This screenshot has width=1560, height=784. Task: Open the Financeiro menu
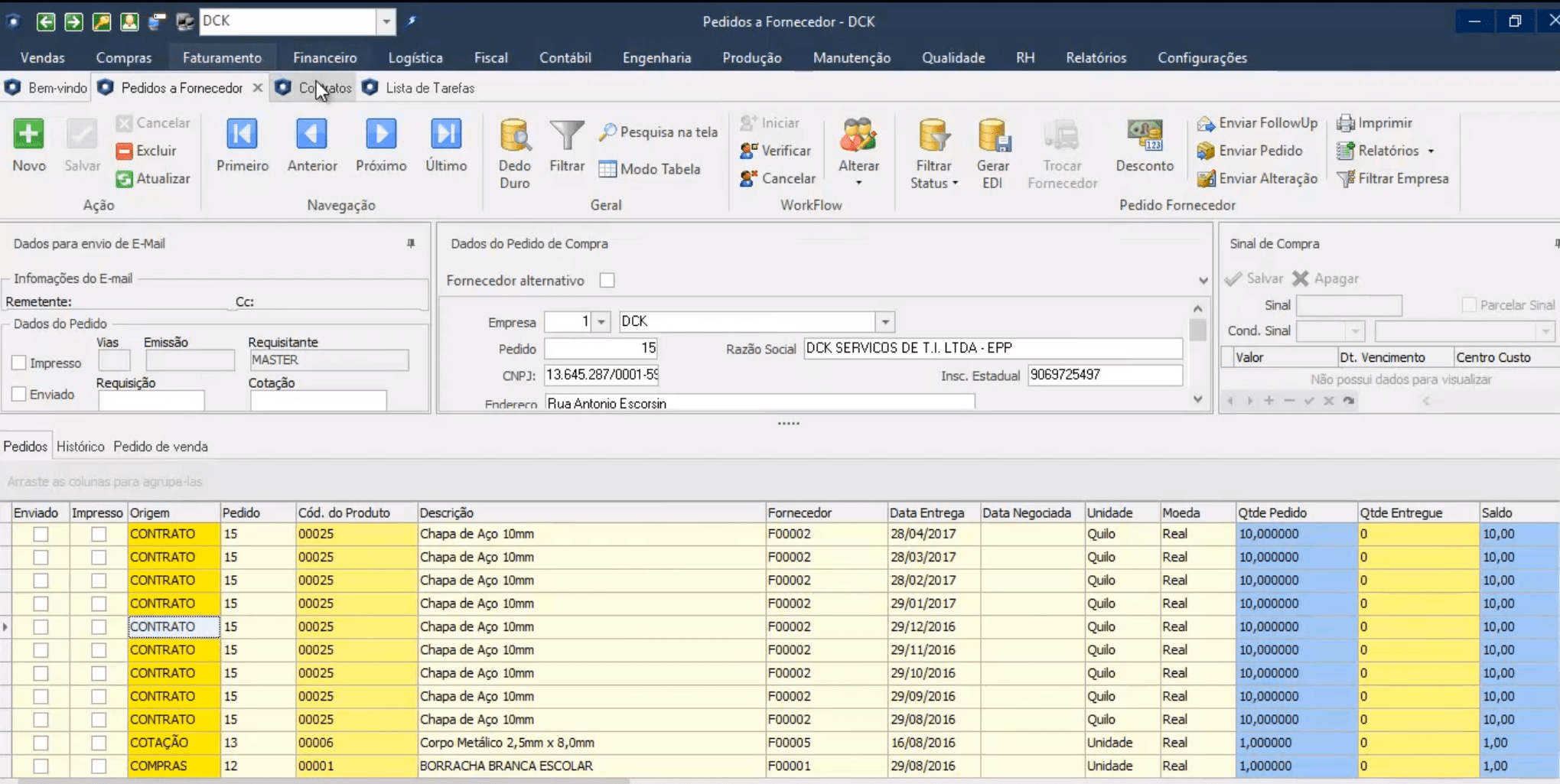click(324, 58)
